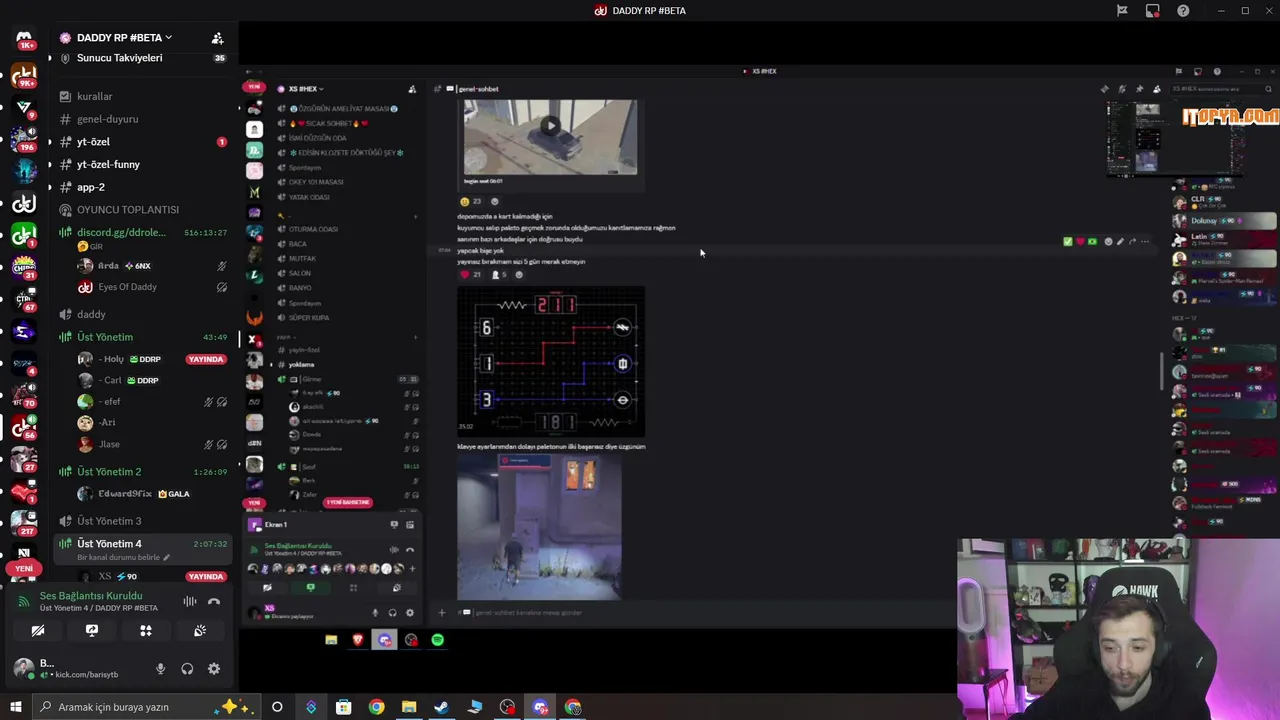Open the Discord direct messages home icon
Screen dimensions: 1280x720
click(24, 39)
